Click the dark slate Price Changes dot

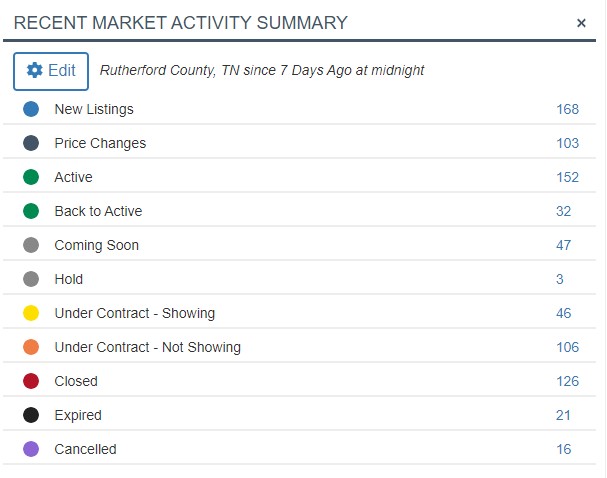(x=31, y=143)
